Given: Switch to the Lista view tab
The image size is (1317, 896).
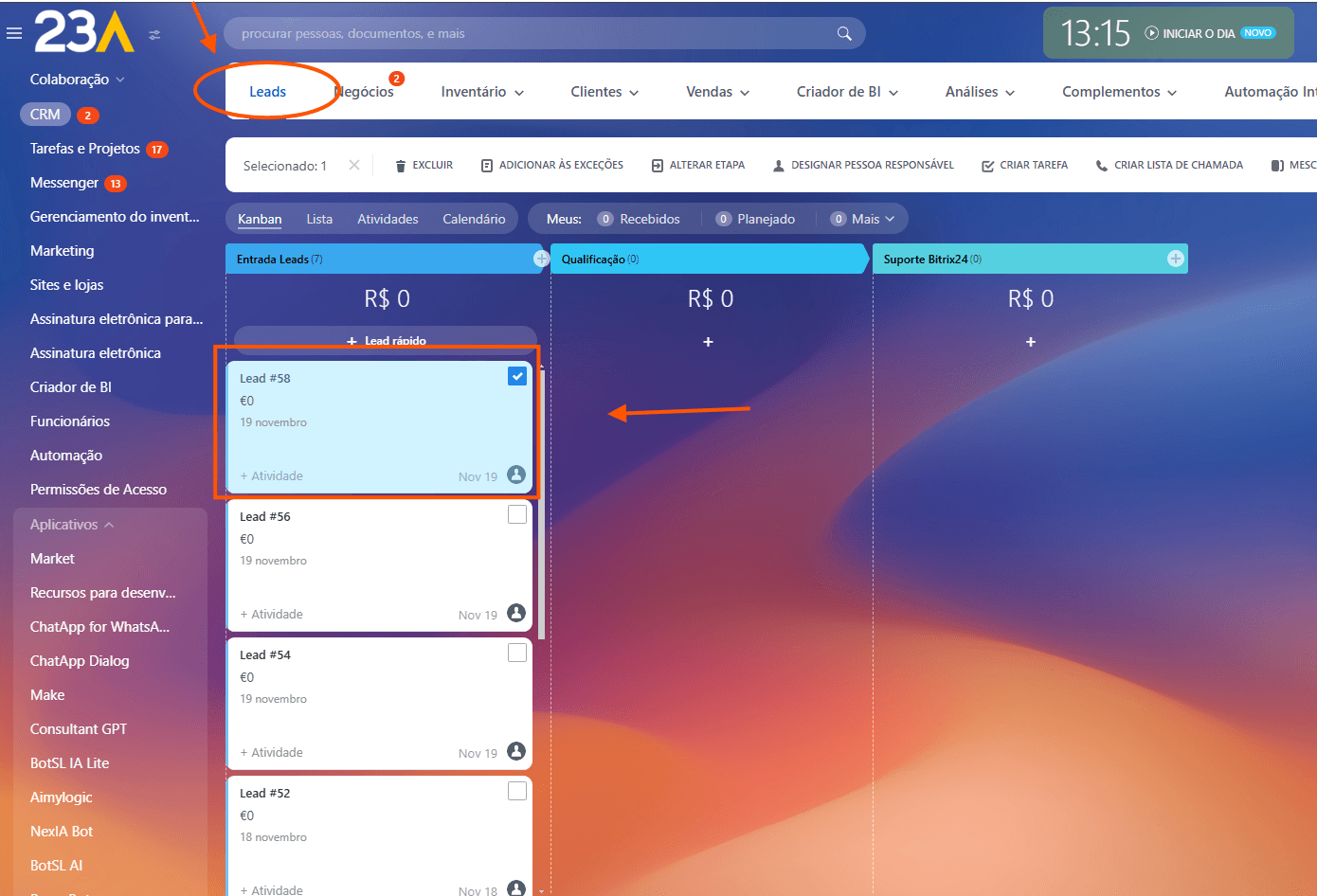Looking at the screenshot, I should coord(319,219).
